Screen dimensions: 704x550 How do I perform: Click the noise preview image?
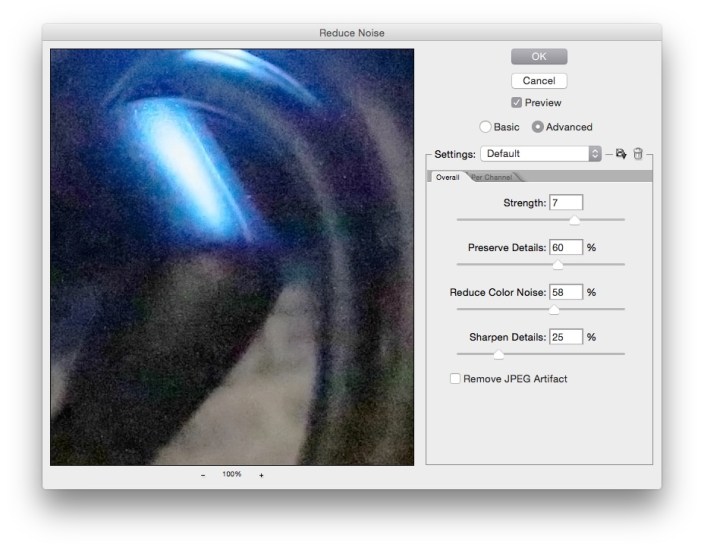click(x=232, y=257)
